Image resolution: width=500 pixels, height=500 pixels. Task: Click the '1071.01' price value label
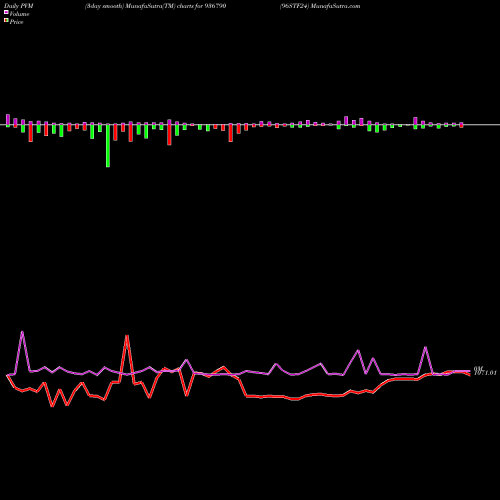tap(485, 373)
